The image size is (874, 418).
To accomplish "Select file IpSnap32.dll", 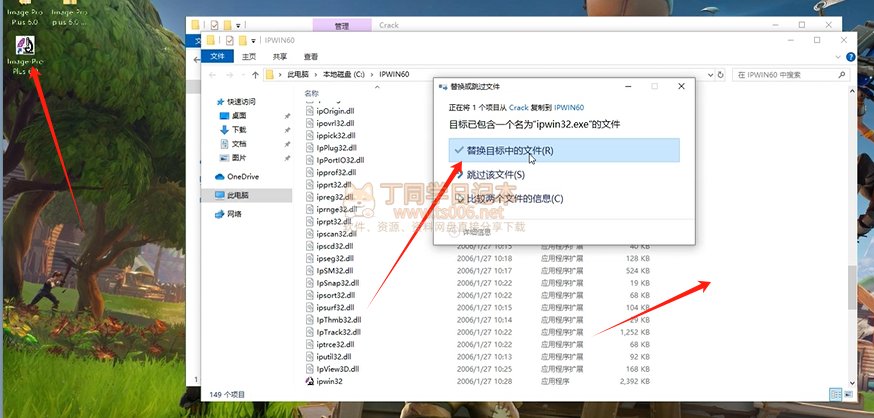I will pyautogui.click(x=336, y=283).
